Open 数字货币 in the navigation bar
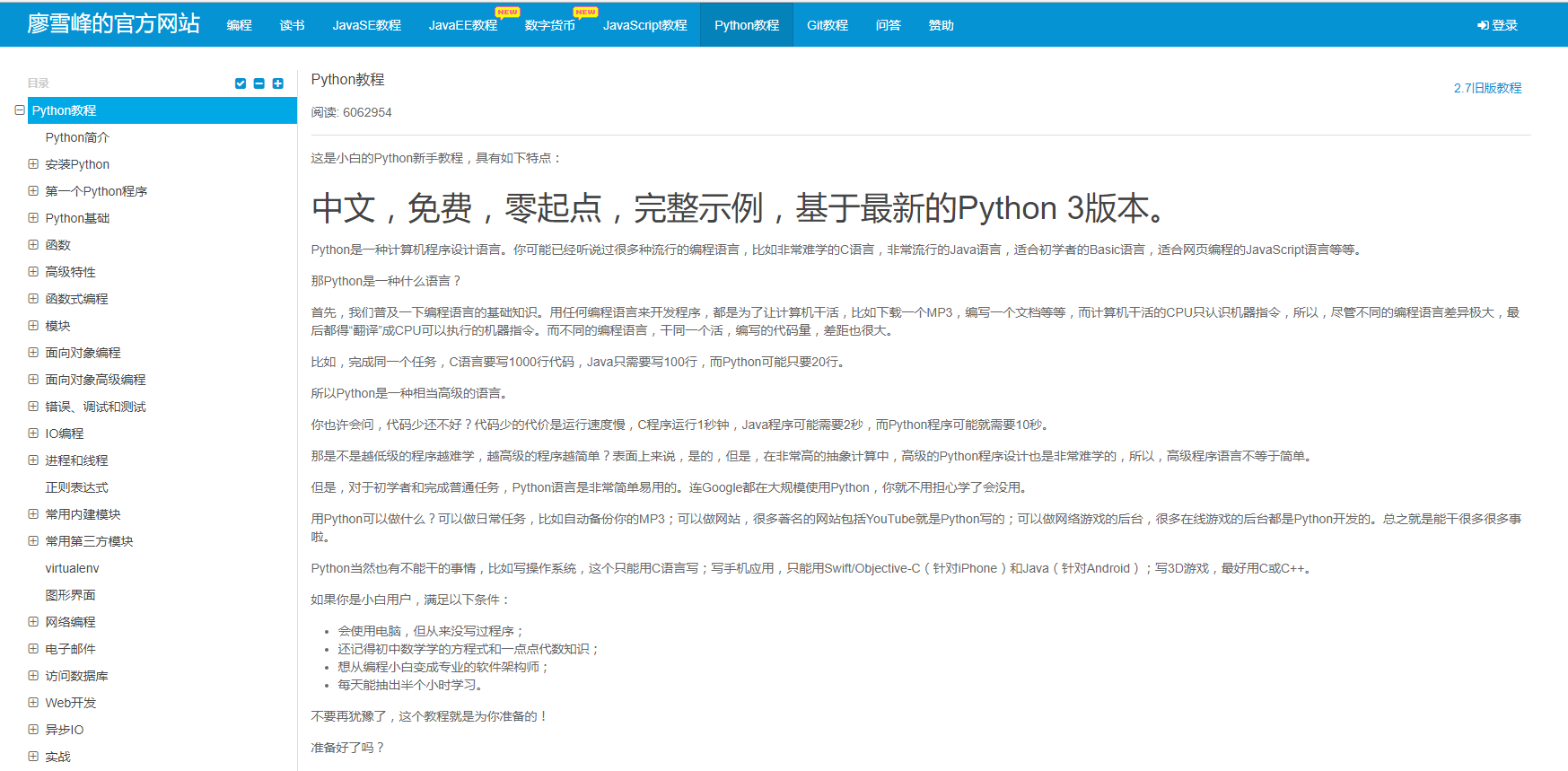The height and width of the screenshot is (771, 1568). click(x=549, y=25)
